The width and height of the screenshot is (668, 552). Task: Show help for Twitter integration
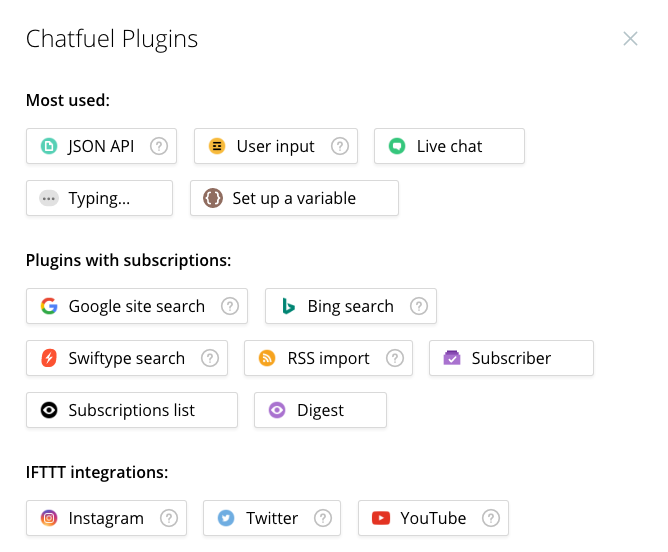322,518
